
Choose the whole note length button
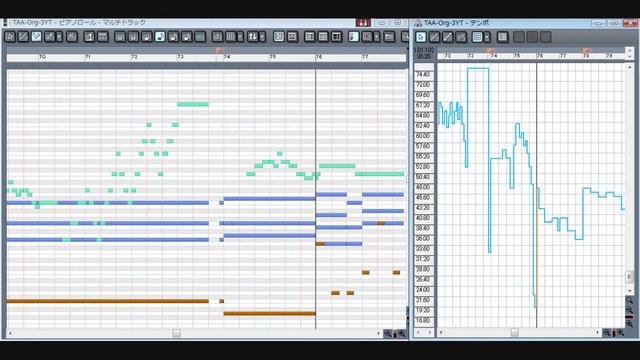pyautogui.click(x=120, y=37)
